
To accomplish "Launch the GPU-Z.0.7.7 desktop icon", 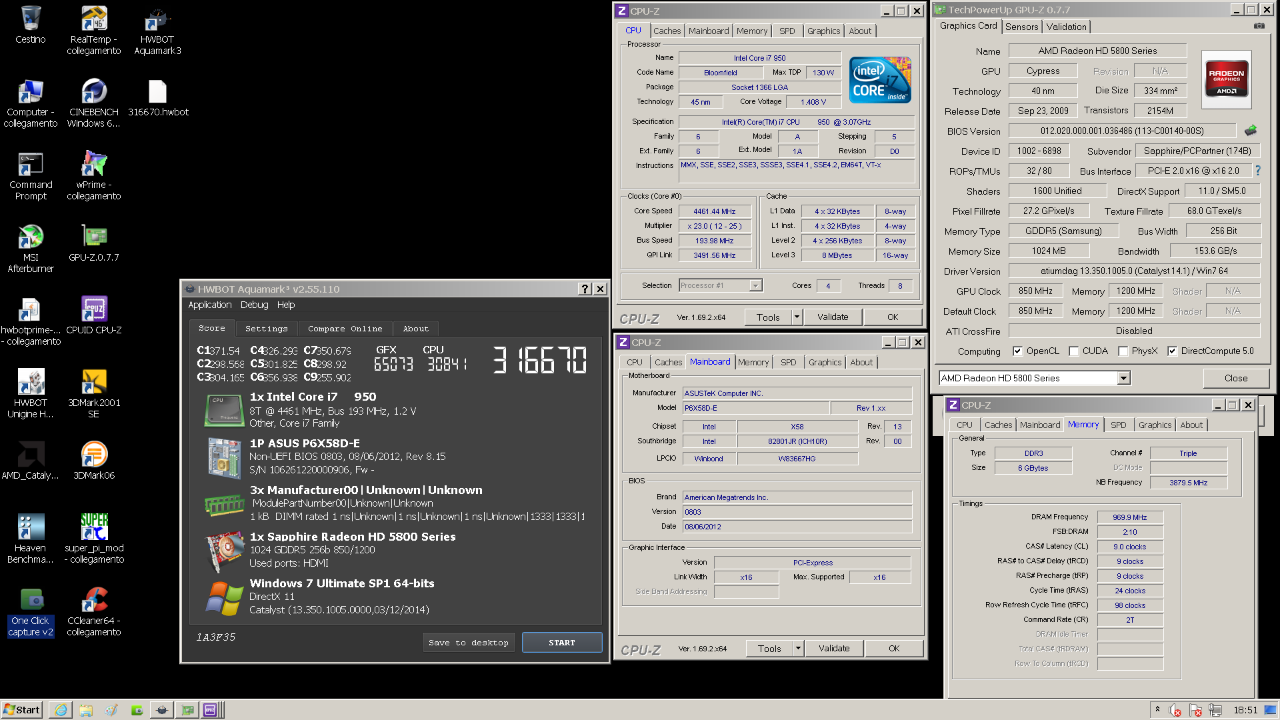I will click(x=94, y=243).
